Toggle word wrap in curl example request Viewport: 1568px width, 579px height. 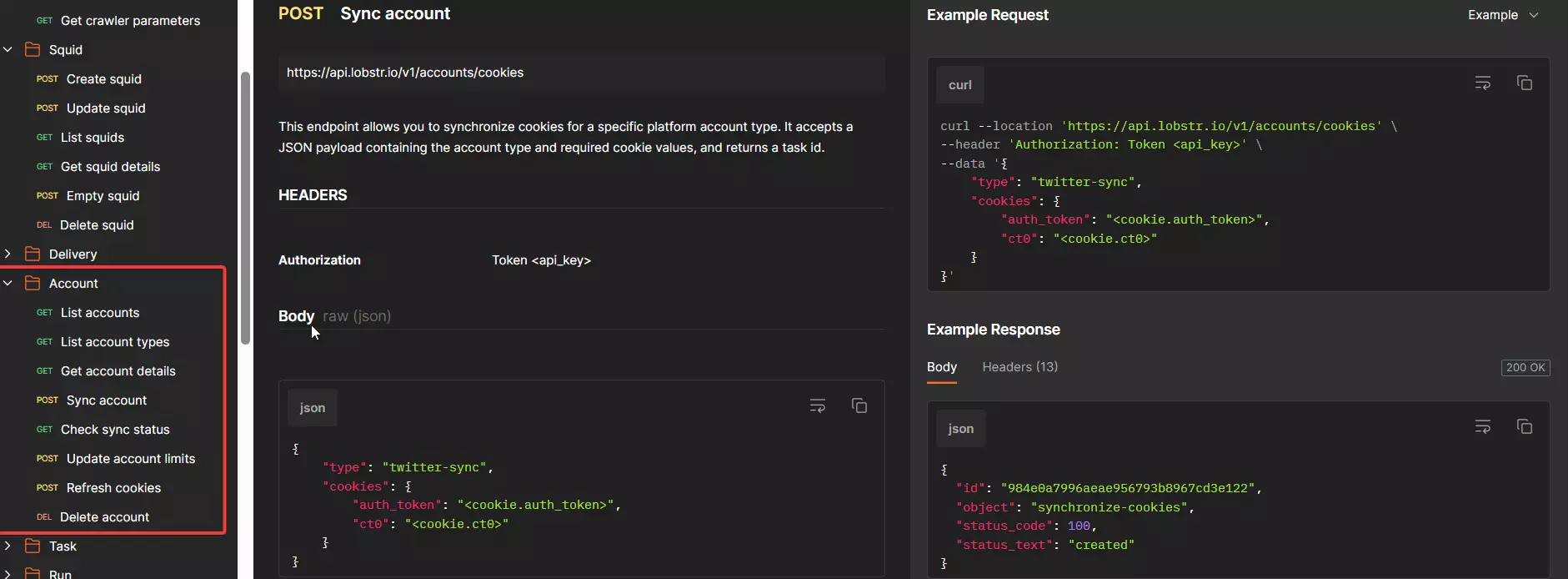pos(1482,83)
